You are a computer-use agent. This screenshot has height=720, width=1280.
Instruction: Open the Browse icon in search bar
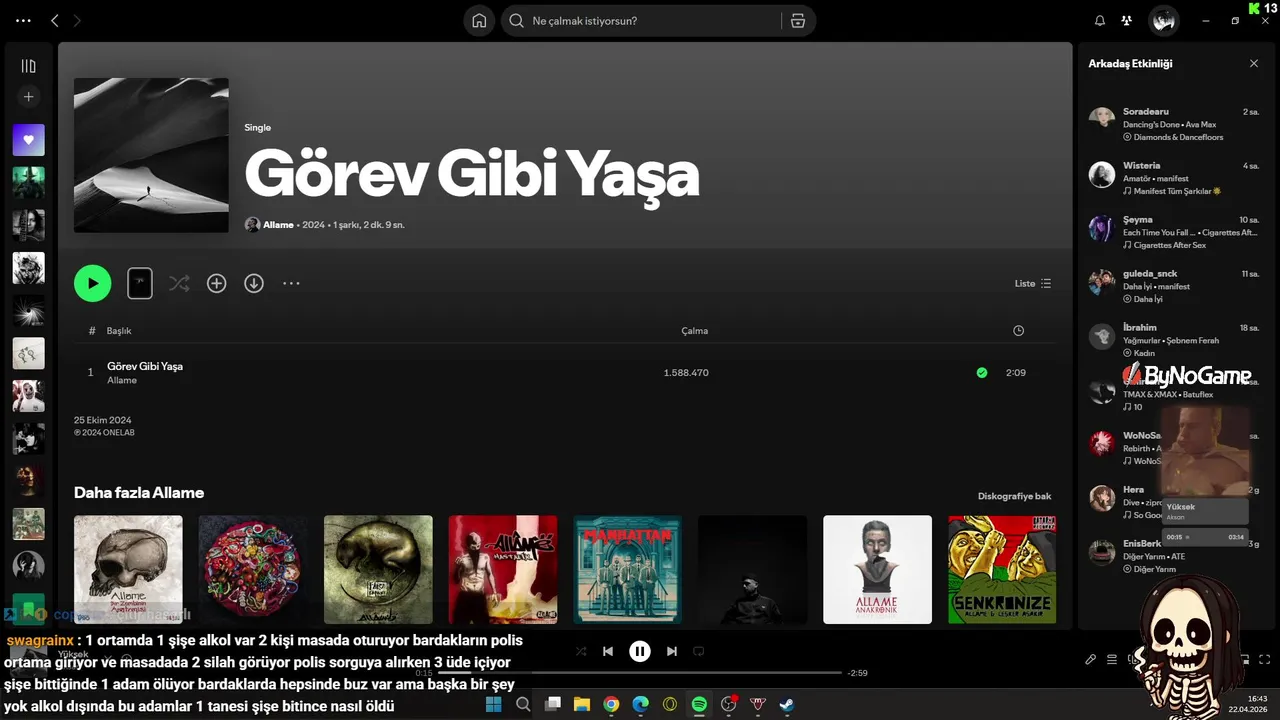(797, 20)
